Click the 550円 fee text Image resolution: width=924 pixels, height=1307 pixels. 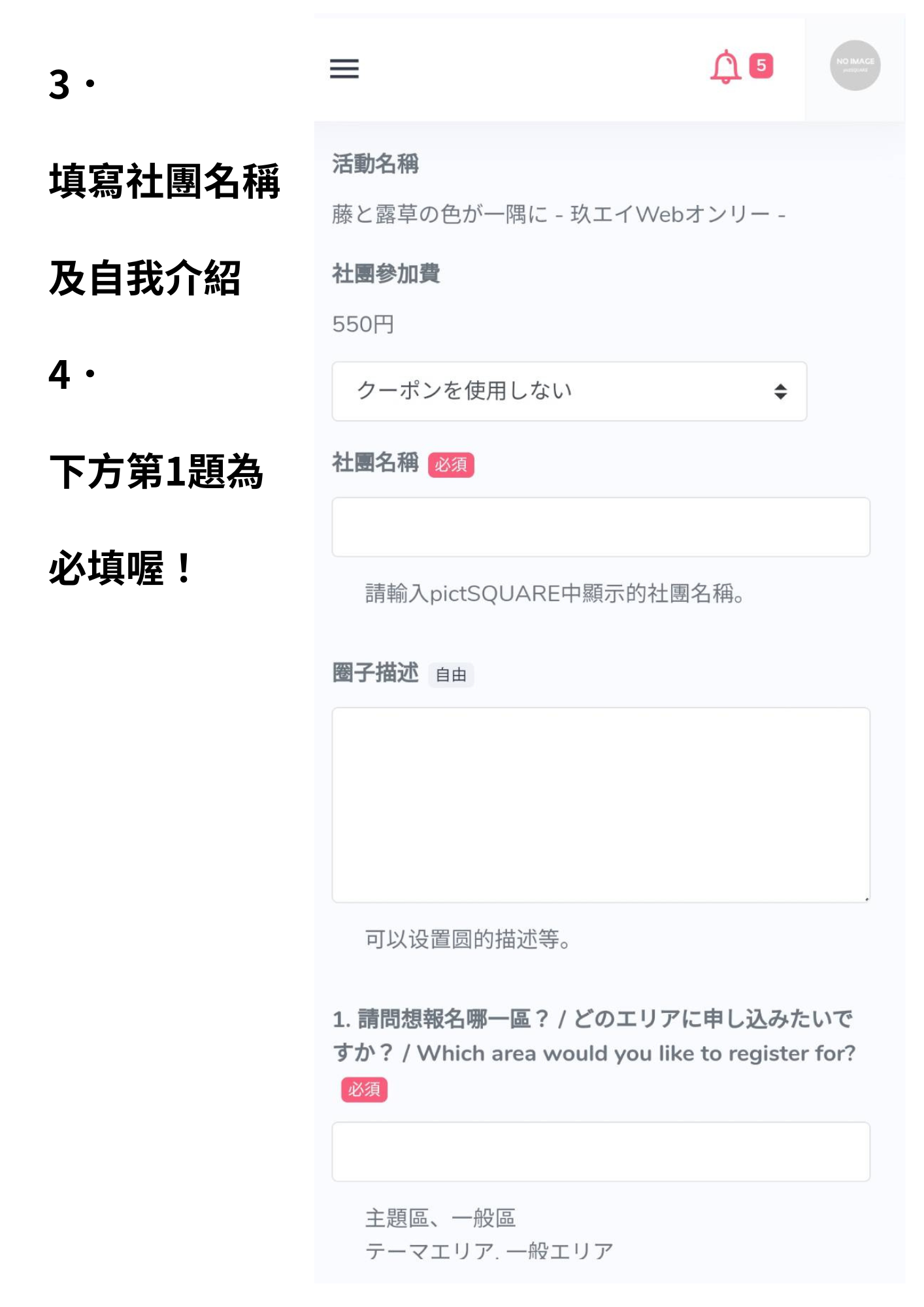363,324
